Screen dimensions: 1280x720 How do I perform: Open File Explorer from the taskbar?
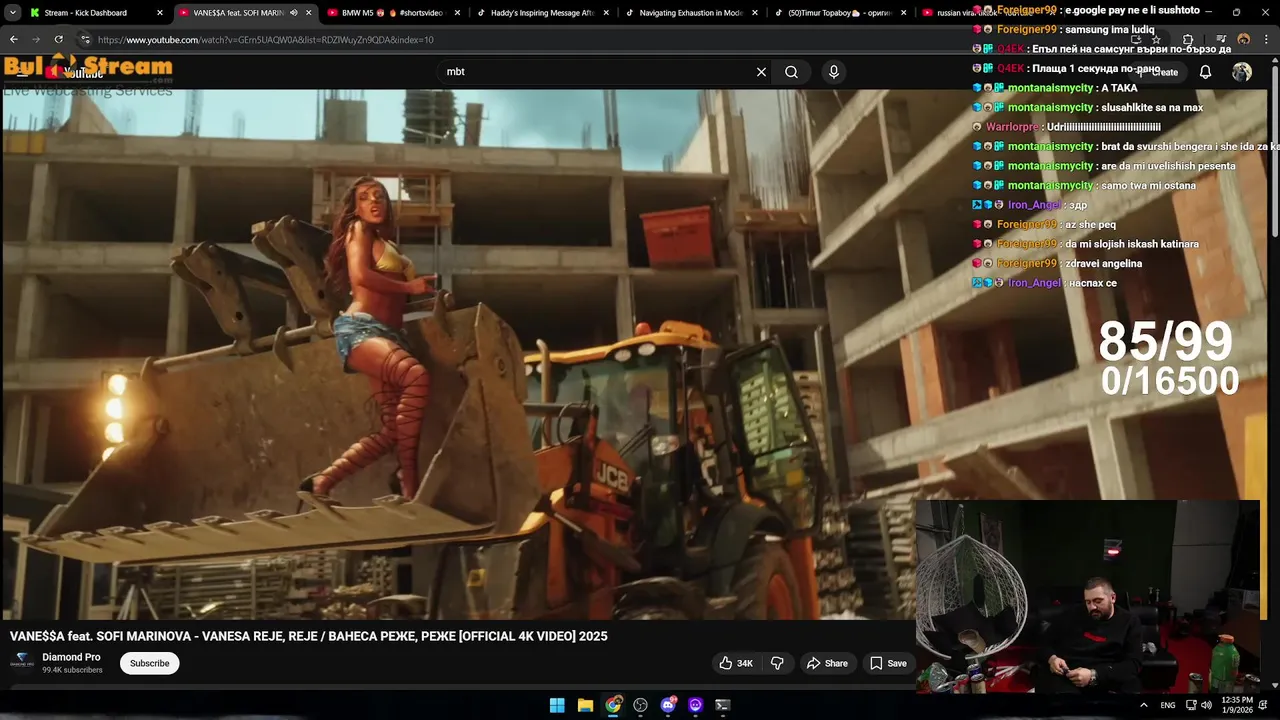[x=585, y=705]
